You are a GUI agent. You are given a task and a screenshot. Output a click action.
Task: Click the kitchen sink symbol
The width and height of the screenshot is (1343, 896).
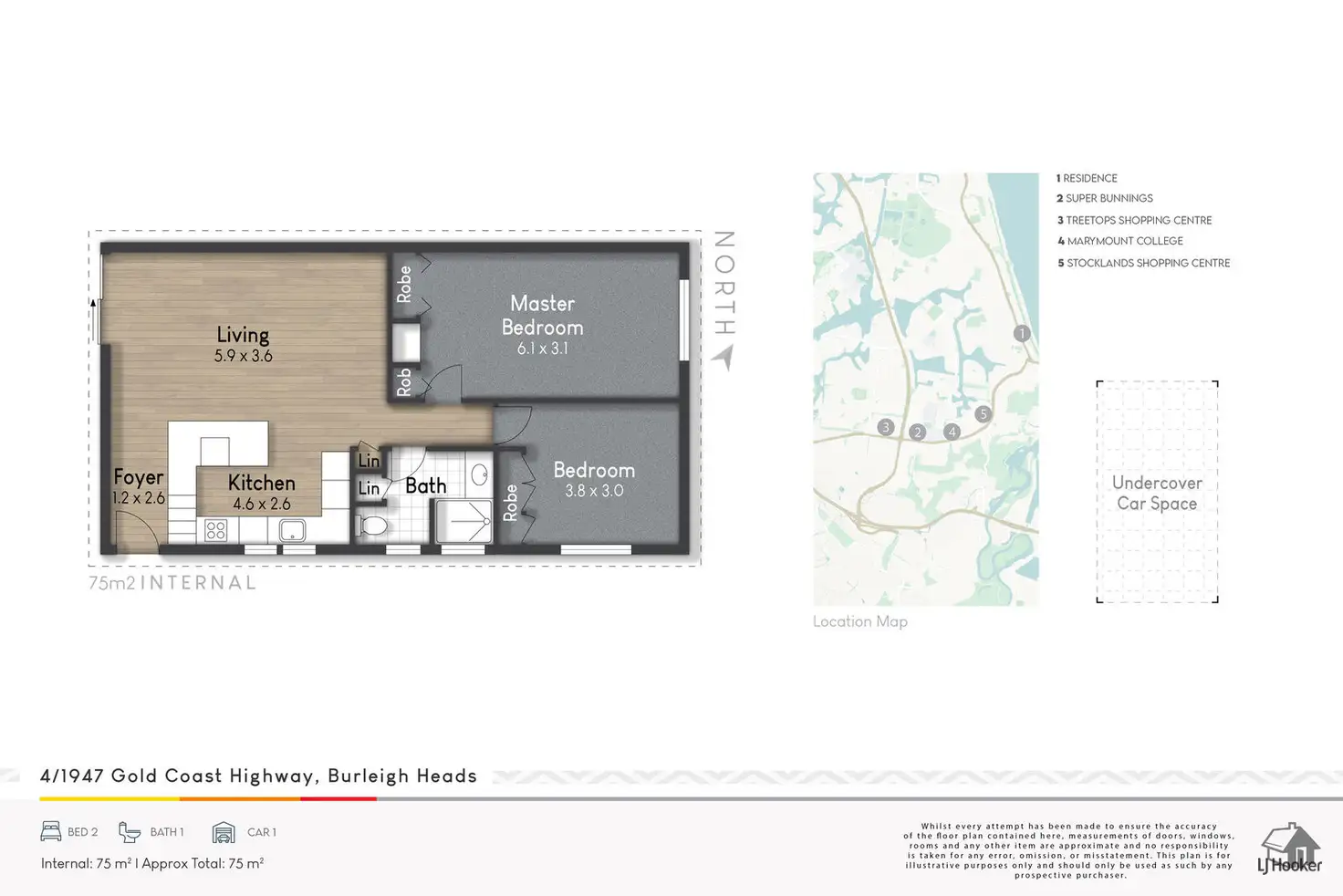[292, 530]
